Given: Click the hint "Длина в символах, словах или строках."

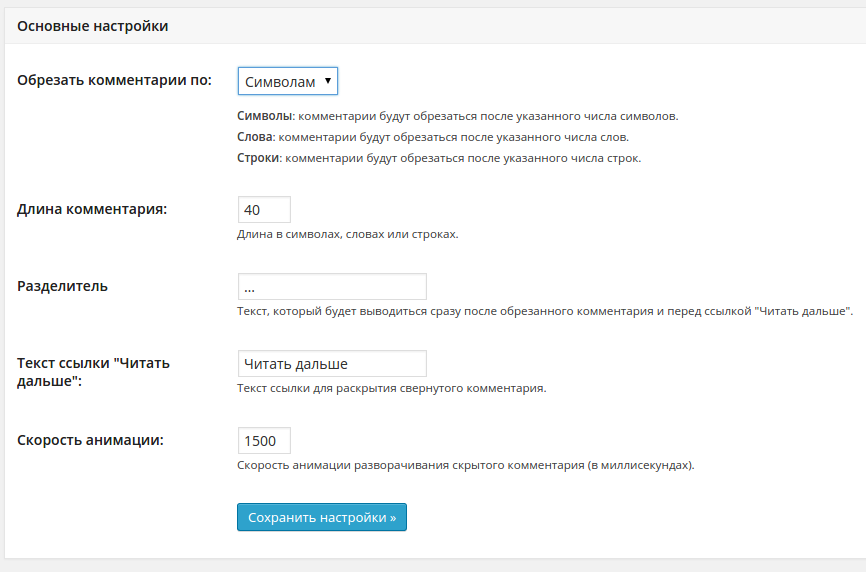Looking at the screenshot, I should point(347,234).
